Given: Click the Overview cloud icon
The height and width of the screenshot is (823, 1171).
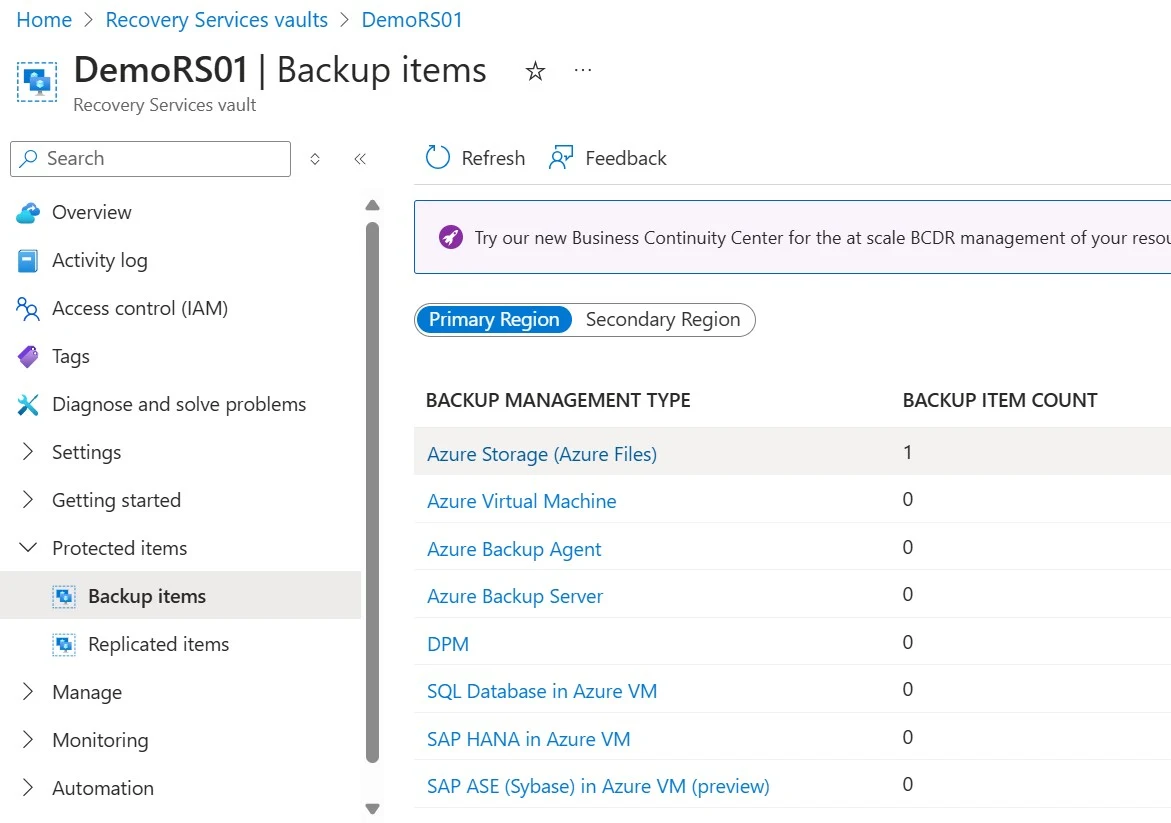Looking at the screenshot, I should coord(28,212).
